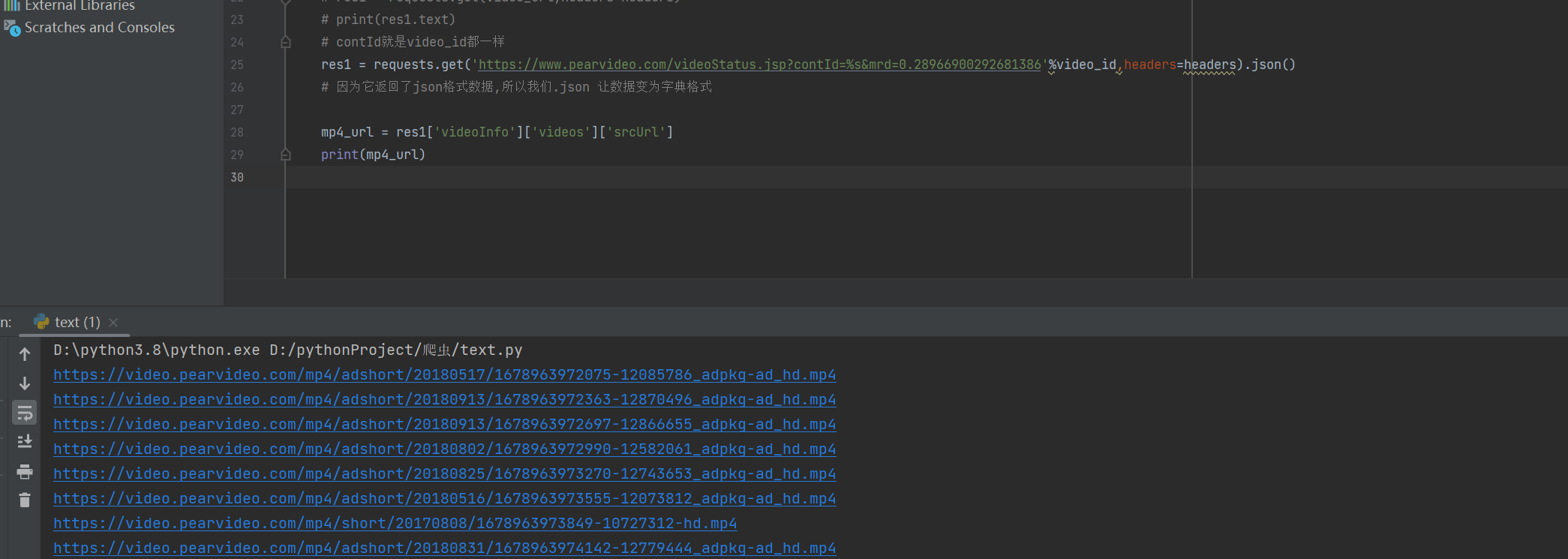Select the External Libraries tree node

click(80, 5)
